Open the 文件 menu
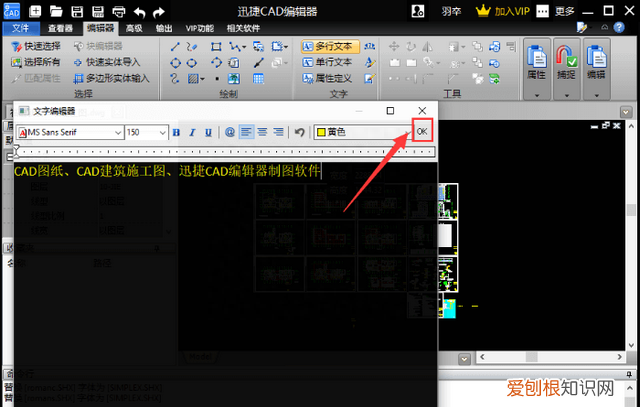The image size is (640, 407). click(x=21, y=28)
